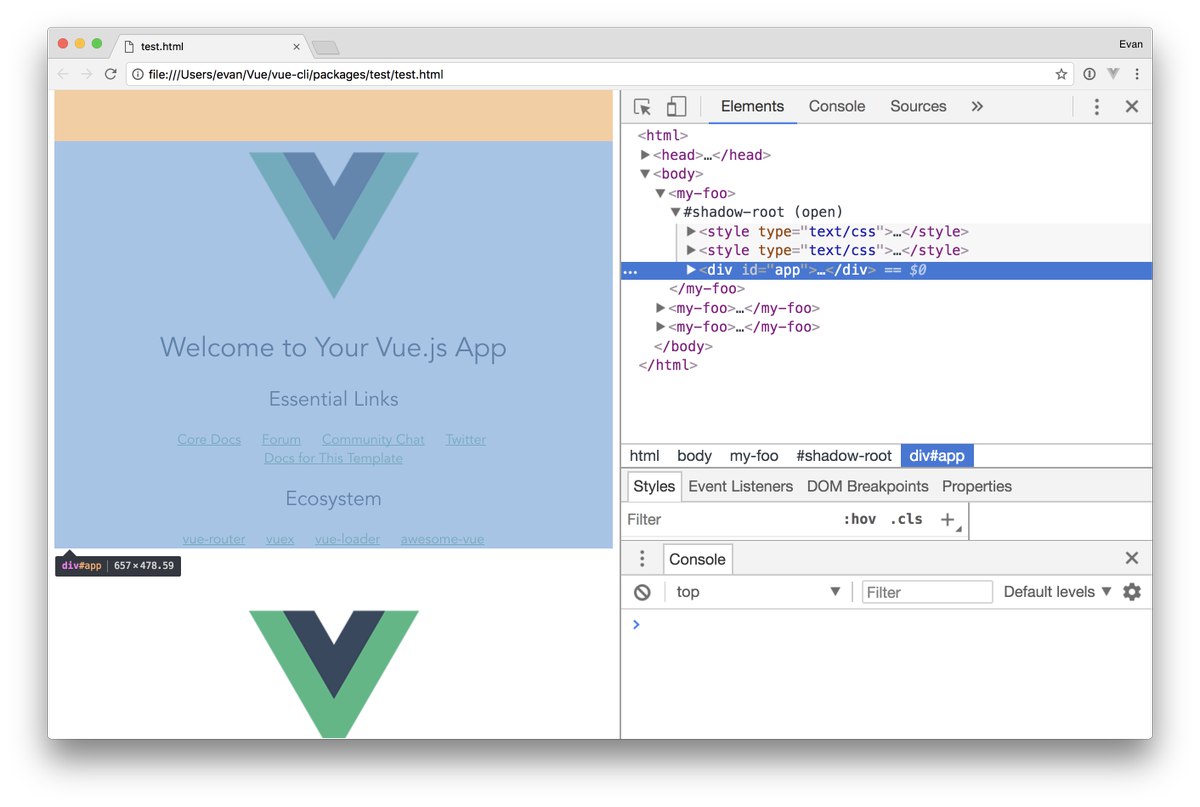Open Docs for This Template link
The image size is (1200, 807).
(333, 458)
